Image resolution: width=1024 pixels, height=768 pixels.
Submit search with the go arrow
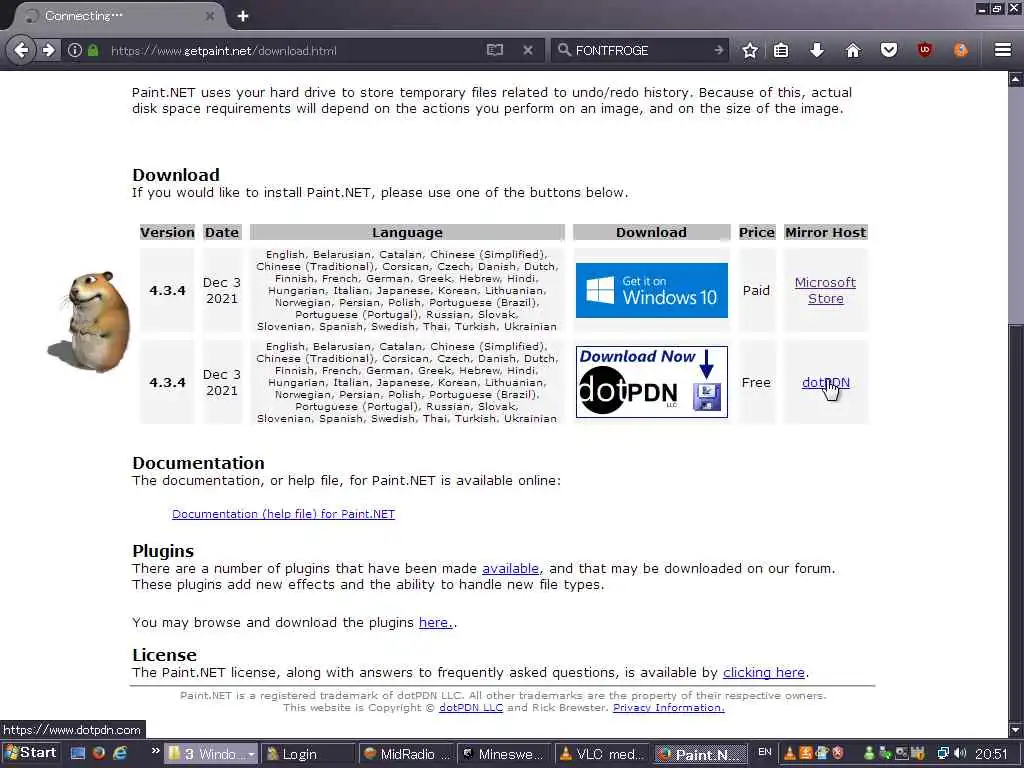tap(718, 50)
